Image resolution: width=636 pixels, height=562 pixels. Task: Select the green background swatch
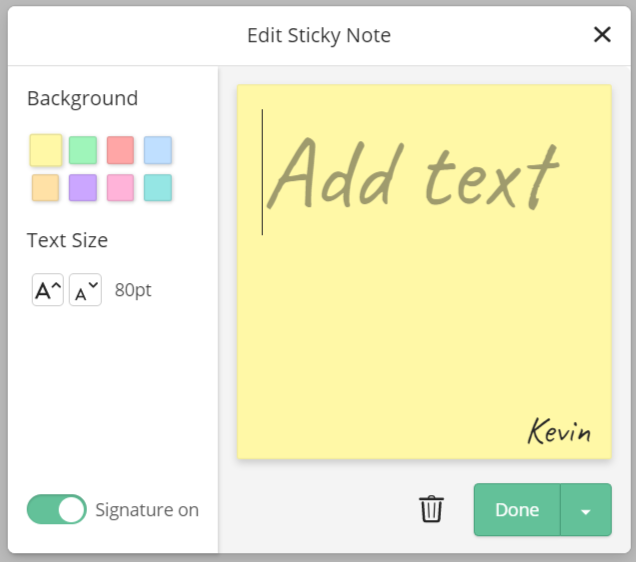(83, 150)
